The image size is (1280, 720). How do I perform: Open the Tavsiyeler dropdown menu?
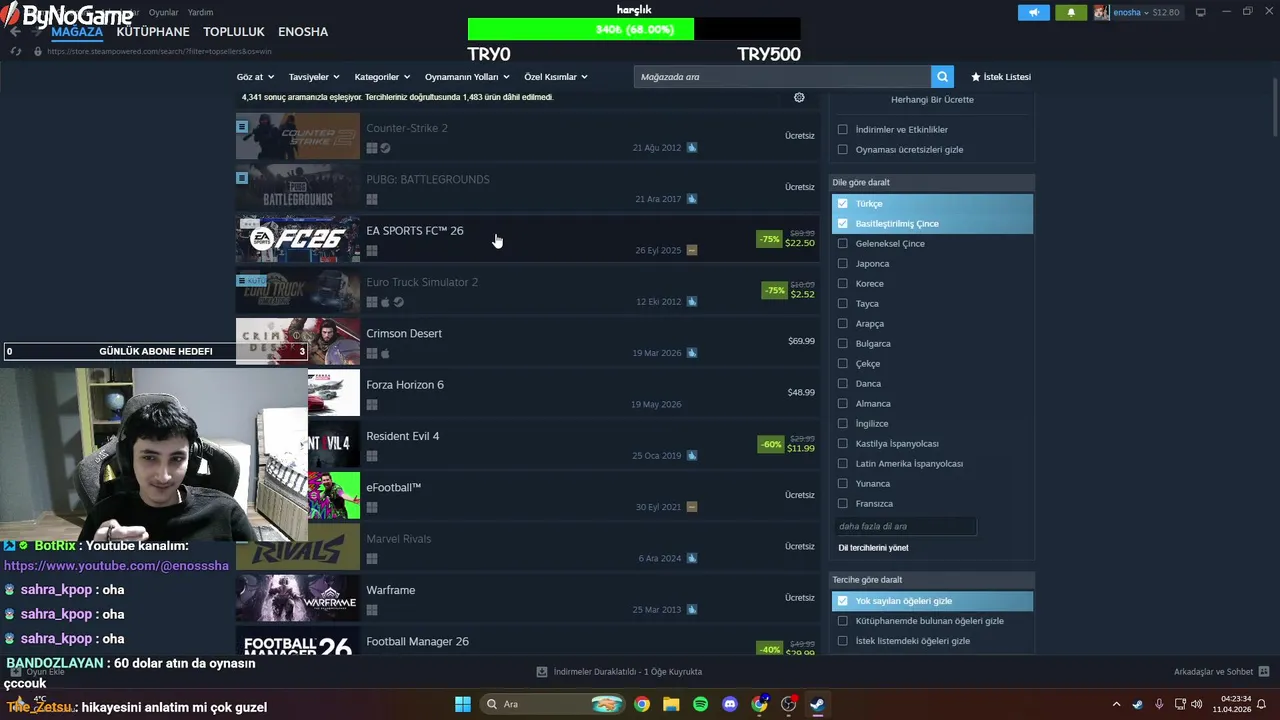pos(314,77)
